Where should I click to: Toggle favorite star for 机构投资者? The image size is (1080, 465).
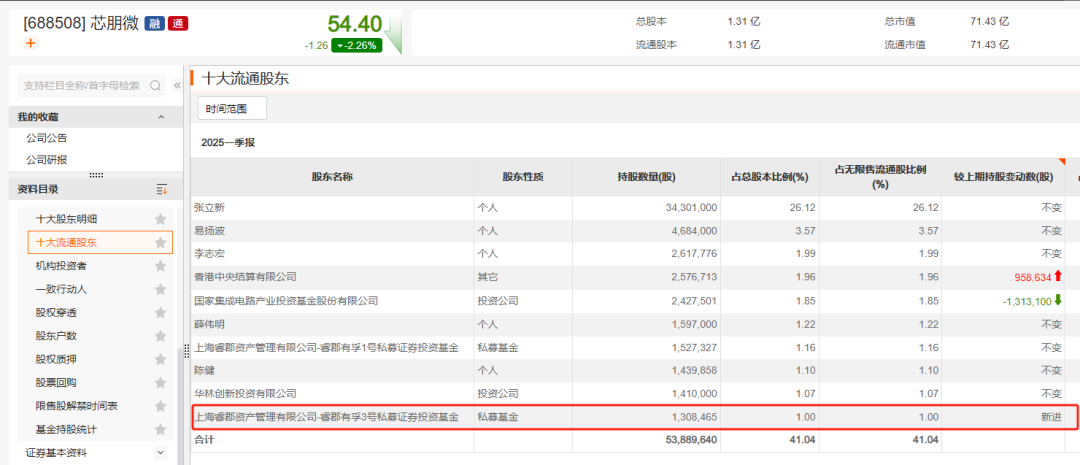click(x=160, y=266)
